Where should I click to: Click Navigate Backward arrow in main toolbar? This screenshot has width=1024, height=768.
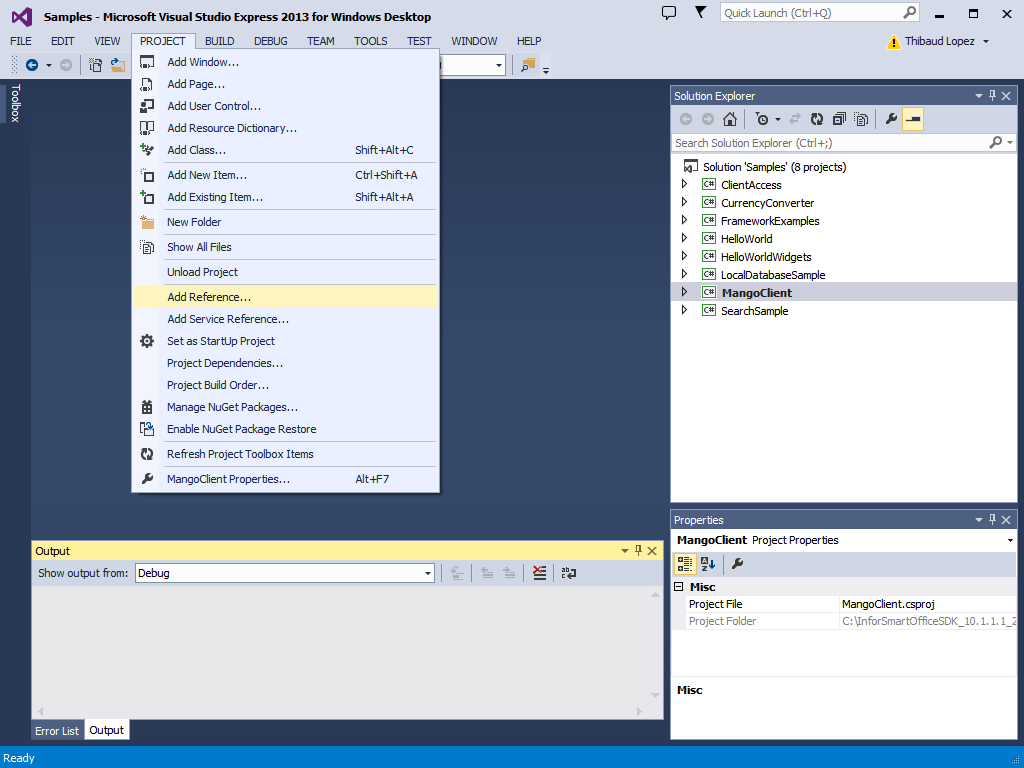click(x=32, y=65)
